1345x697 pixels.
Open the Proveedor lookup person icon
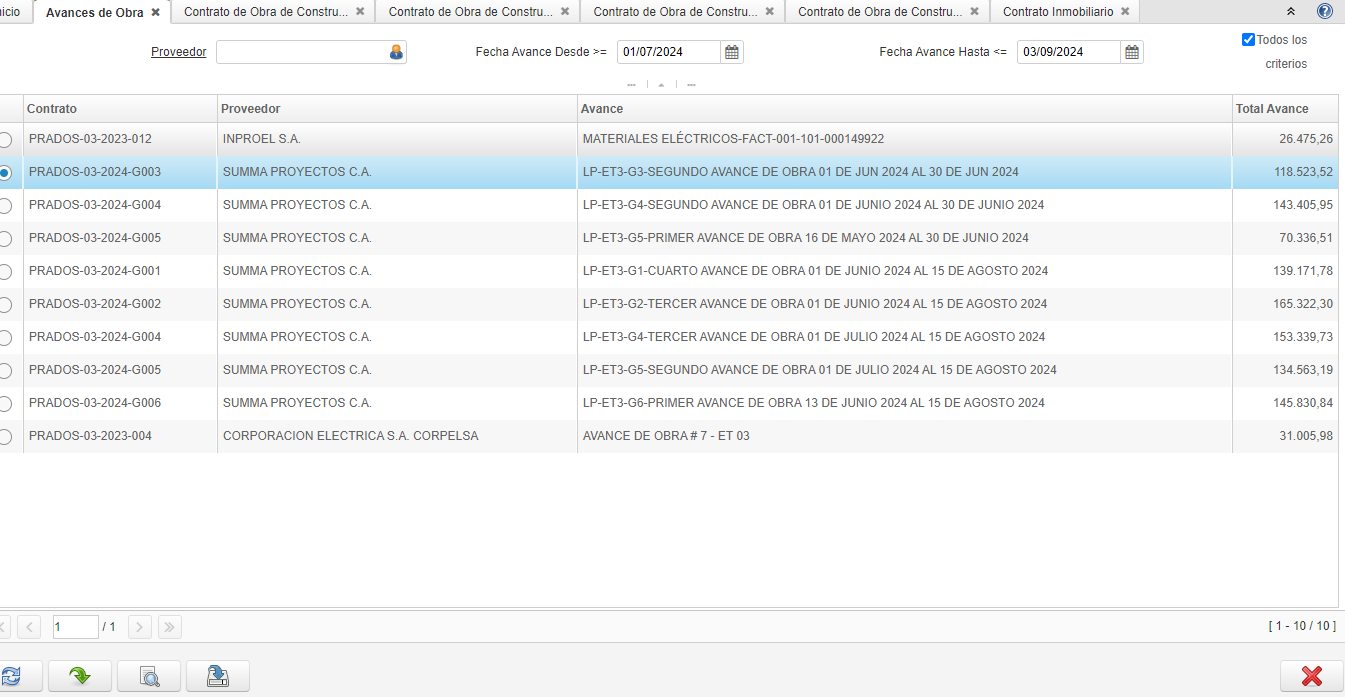click(x=396, y=52)
